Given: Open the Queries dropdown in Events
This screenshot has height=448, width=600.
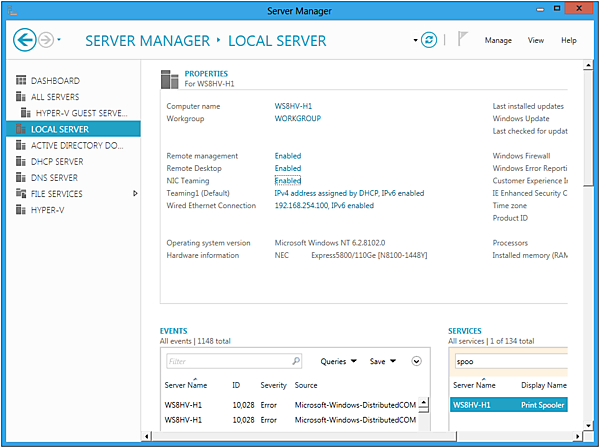Looking at the screenshot, I should pyautogui.click(x=337, y=361).
